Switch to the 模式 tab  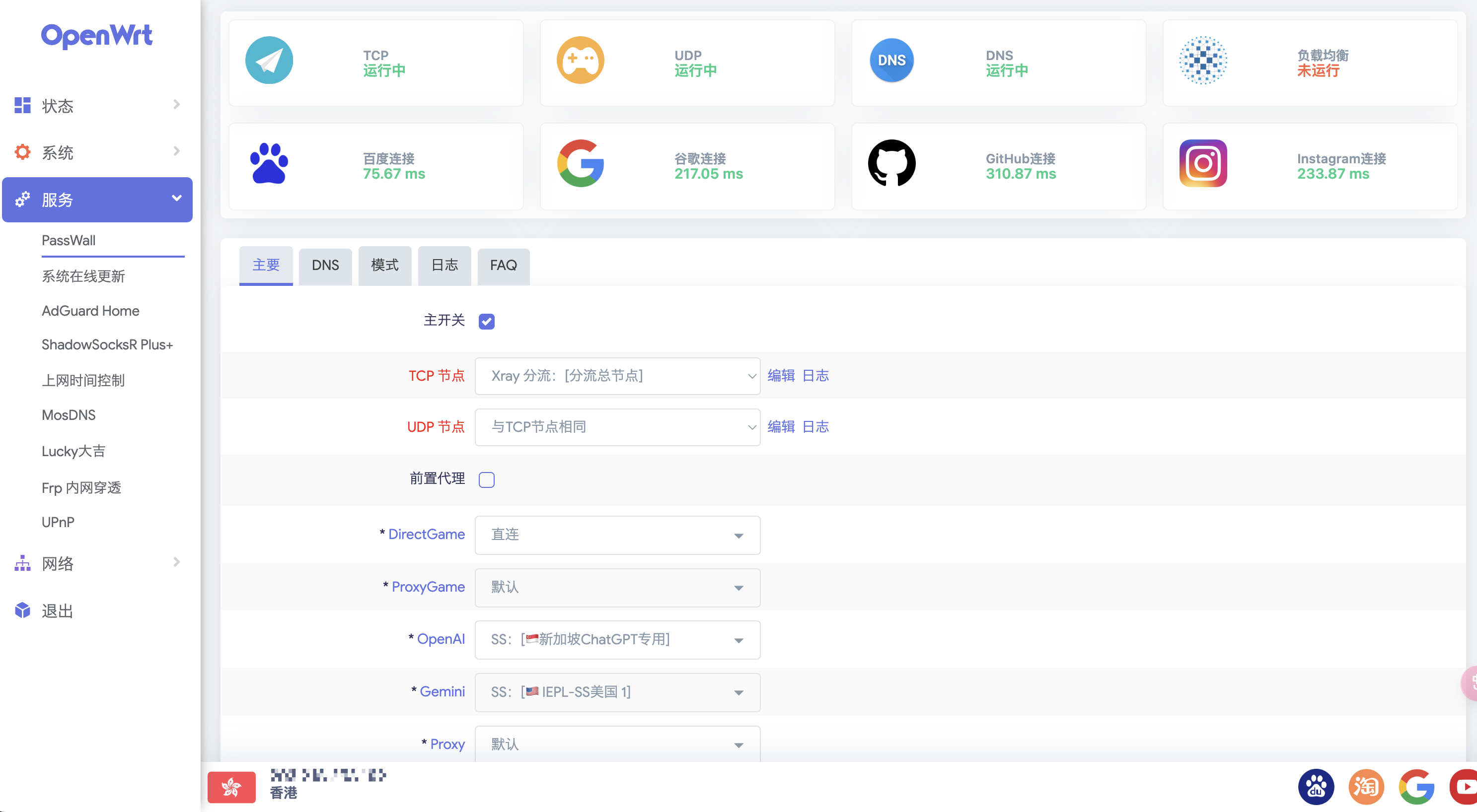pyautogui.click(x=385, y=266)
